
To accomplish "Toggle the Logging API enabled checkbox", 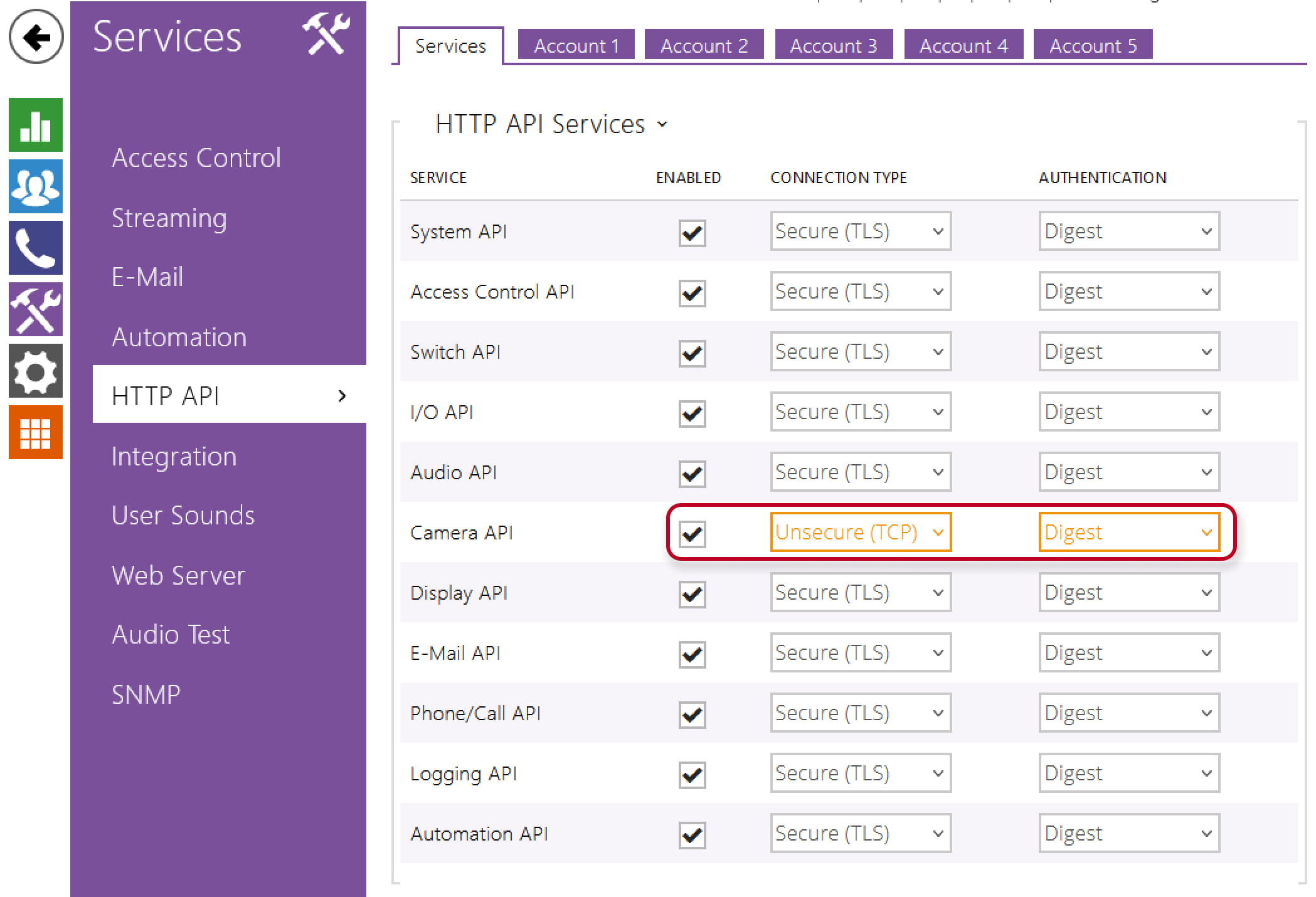I will (x=692, y=775).
